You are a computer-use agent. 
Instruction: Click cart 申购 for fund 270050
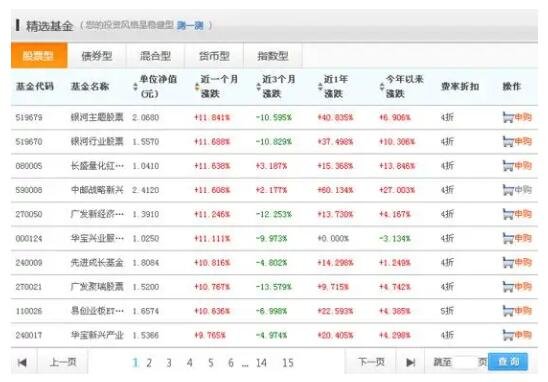pos(517,214)
